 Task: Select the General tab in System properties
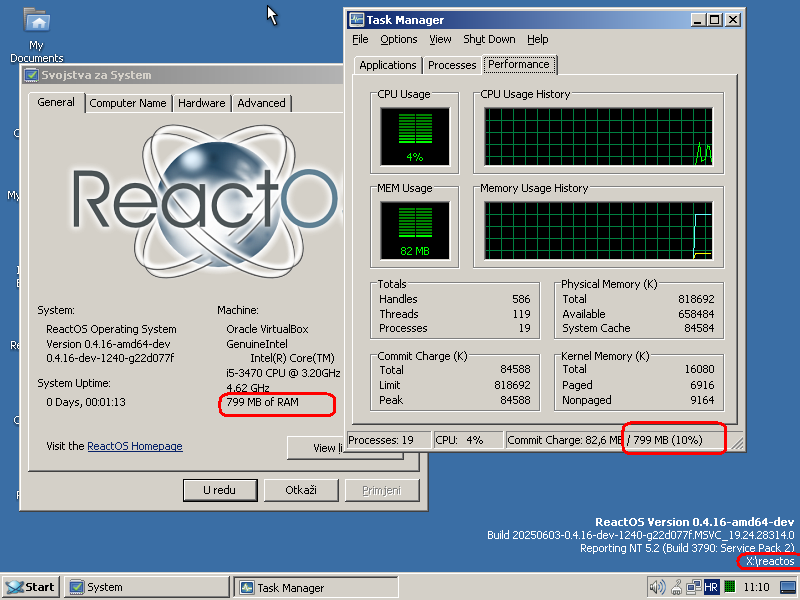tap(56, 102)
